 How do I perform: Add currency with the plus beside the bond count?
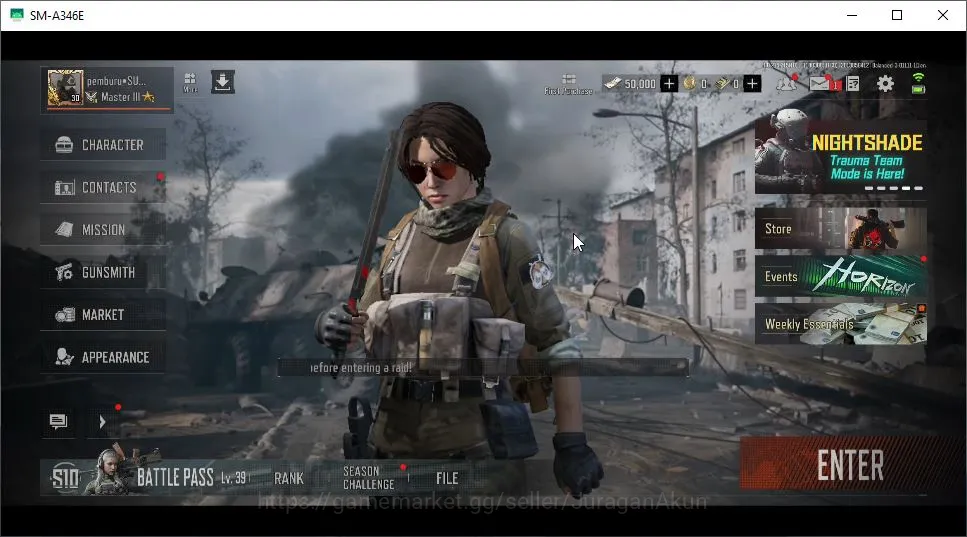click(752, 83)
